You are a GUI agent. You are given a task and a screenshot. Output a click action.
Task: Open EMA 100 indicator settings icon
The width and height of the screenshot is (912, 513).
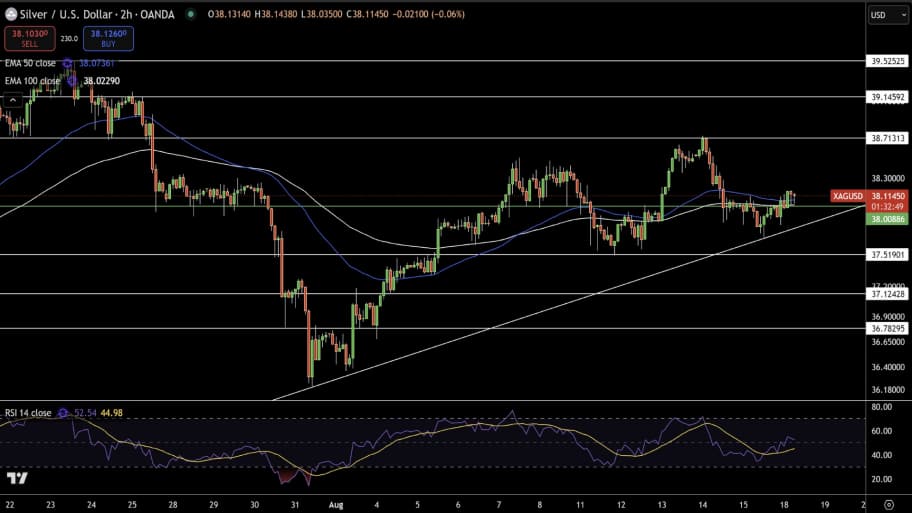point(72,81)
